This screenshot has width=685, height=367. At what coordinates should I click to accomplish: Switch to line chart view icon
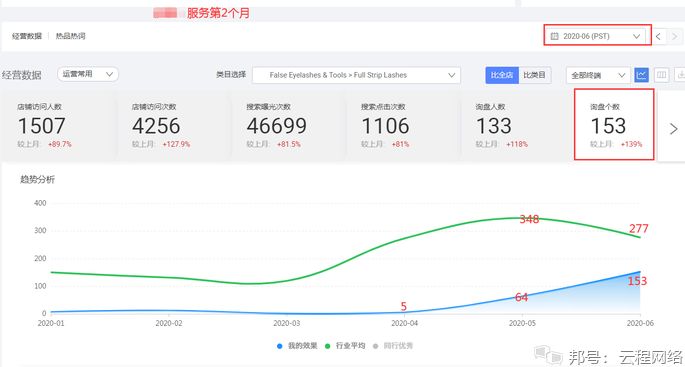[x=641, y=75]
